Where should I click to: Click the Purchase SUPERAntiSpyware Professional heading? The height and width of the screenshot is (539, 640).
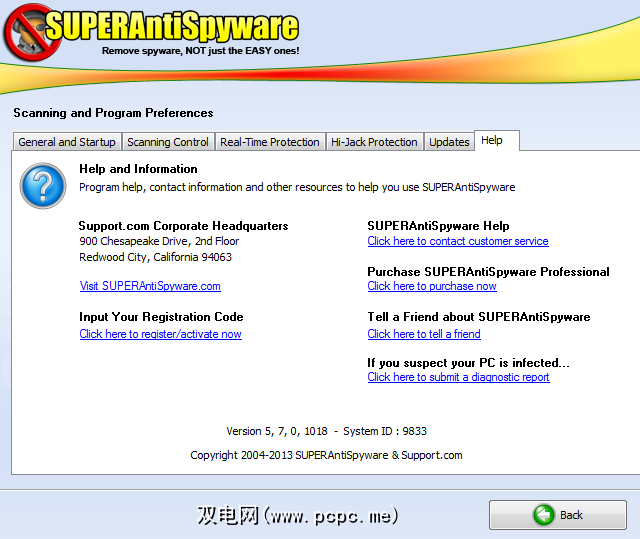[488, 272]
